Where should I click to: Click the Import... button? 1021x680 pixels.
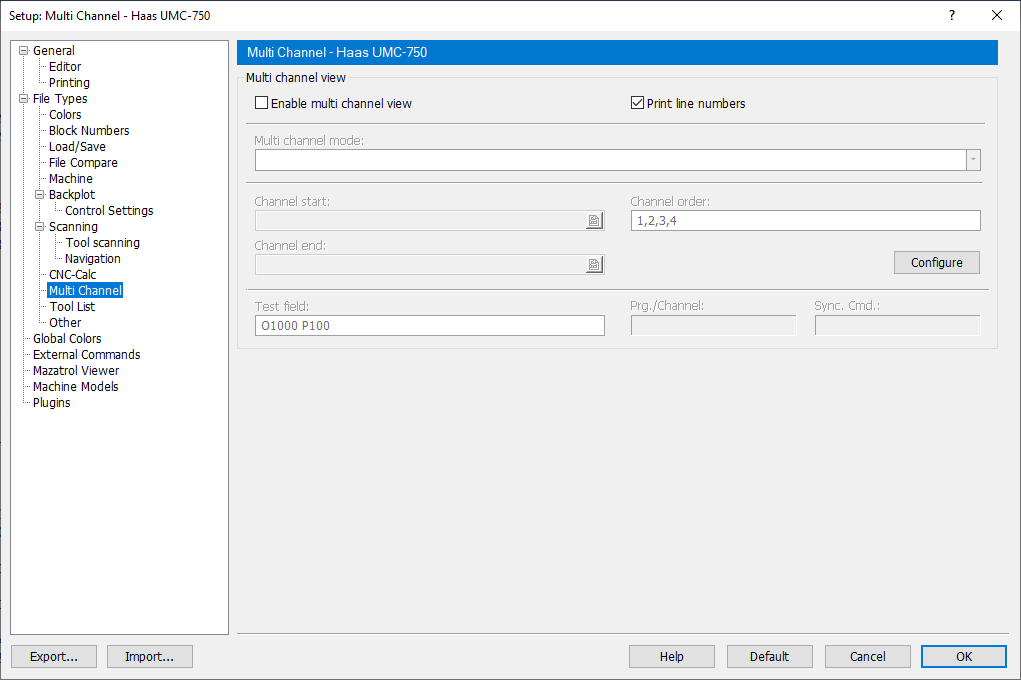(149, 656)
